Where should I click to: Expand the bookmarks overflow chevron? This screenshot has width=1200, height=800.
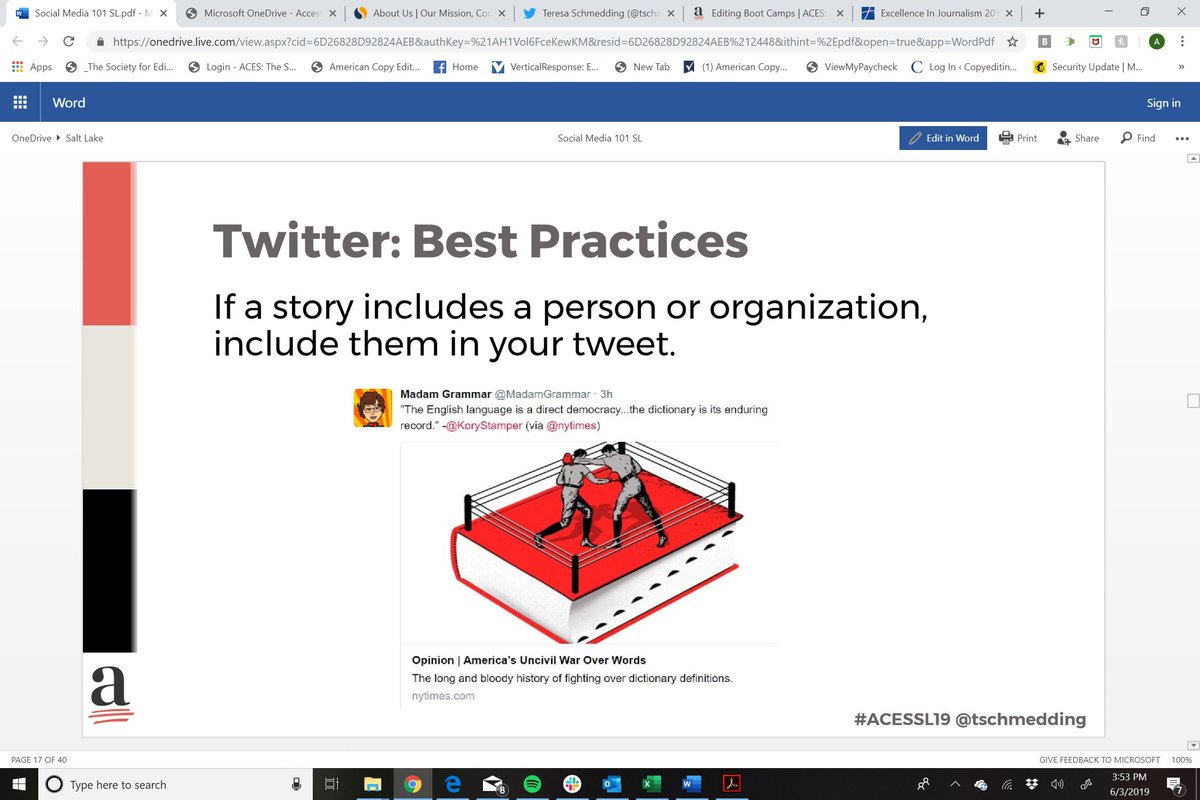point(1182,67)
